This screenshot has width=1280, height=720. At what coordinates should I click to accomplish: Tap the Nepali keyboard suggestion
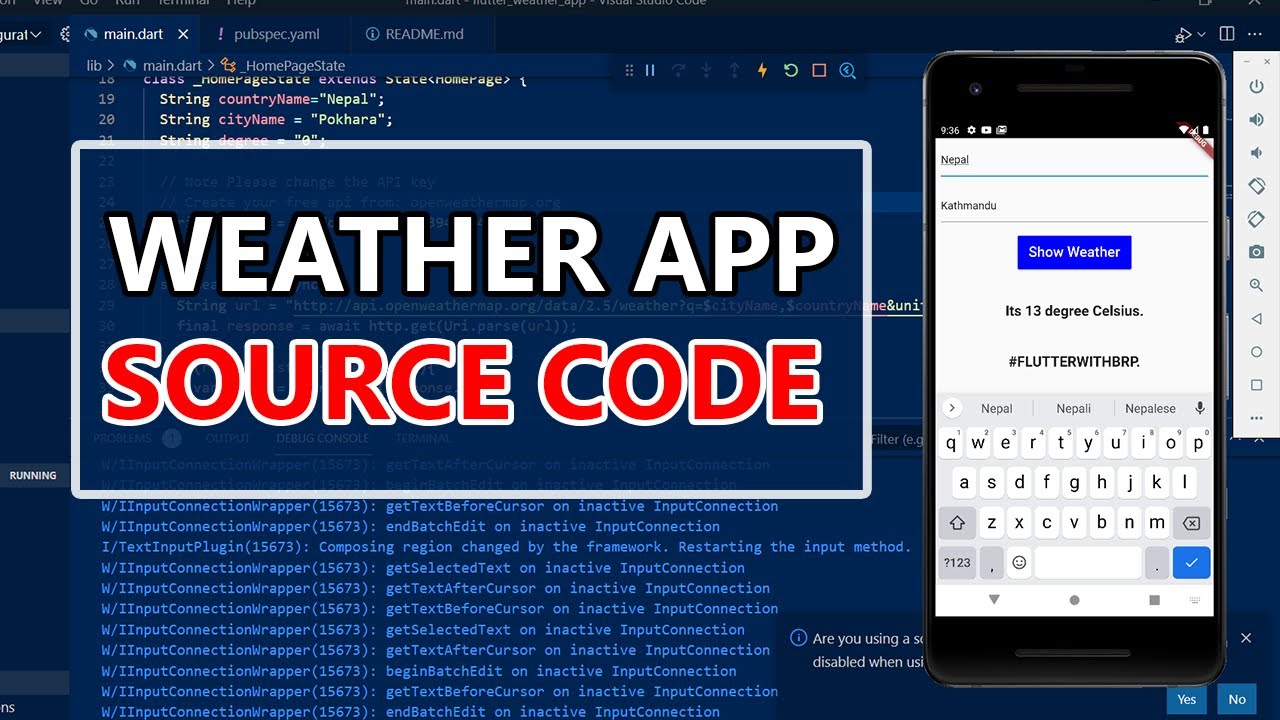(x=1074, y=408)
